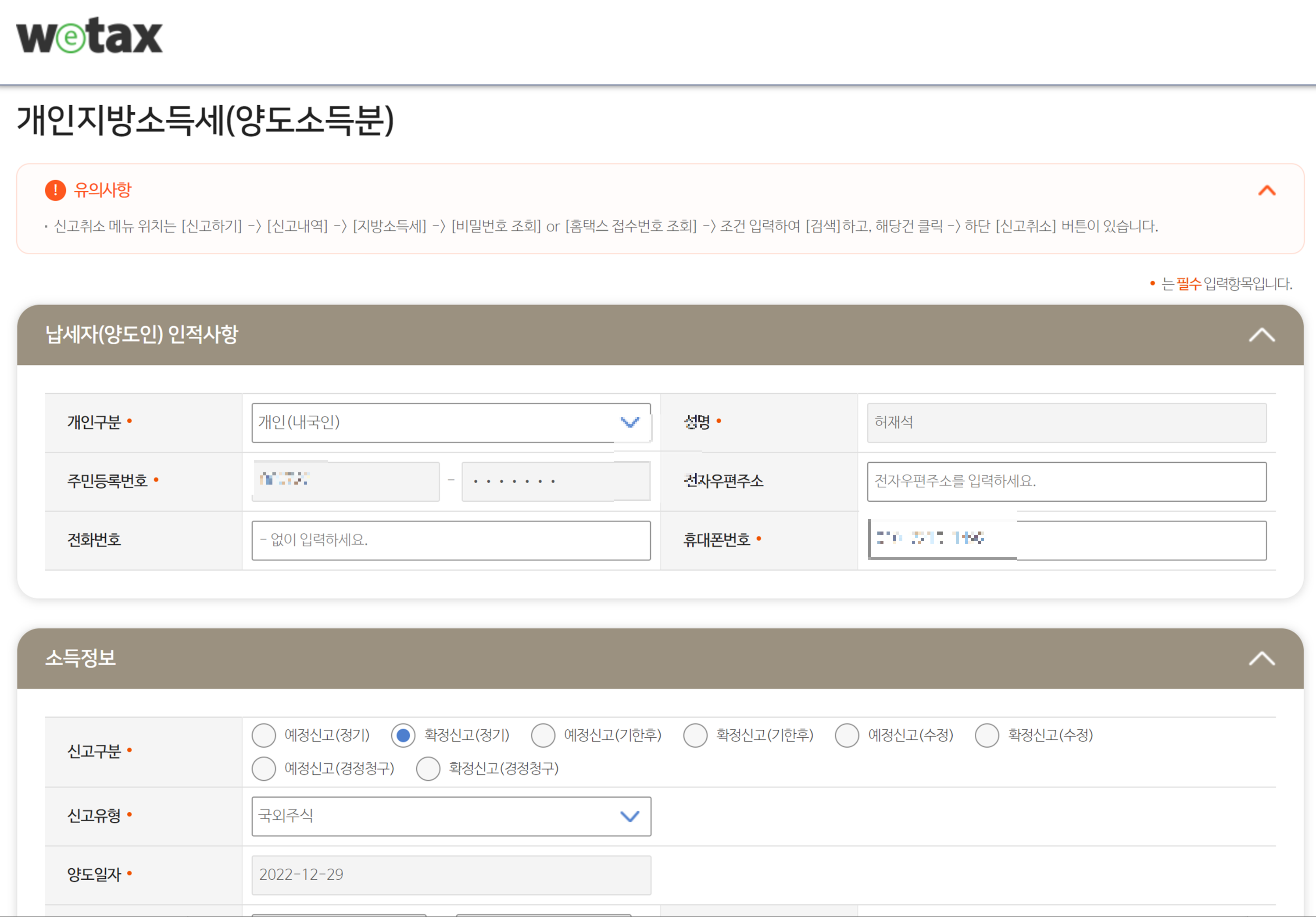Open the 개인구분 dropdown
The height and width of the screenshot is (917, 1316).
click(451, 423)
